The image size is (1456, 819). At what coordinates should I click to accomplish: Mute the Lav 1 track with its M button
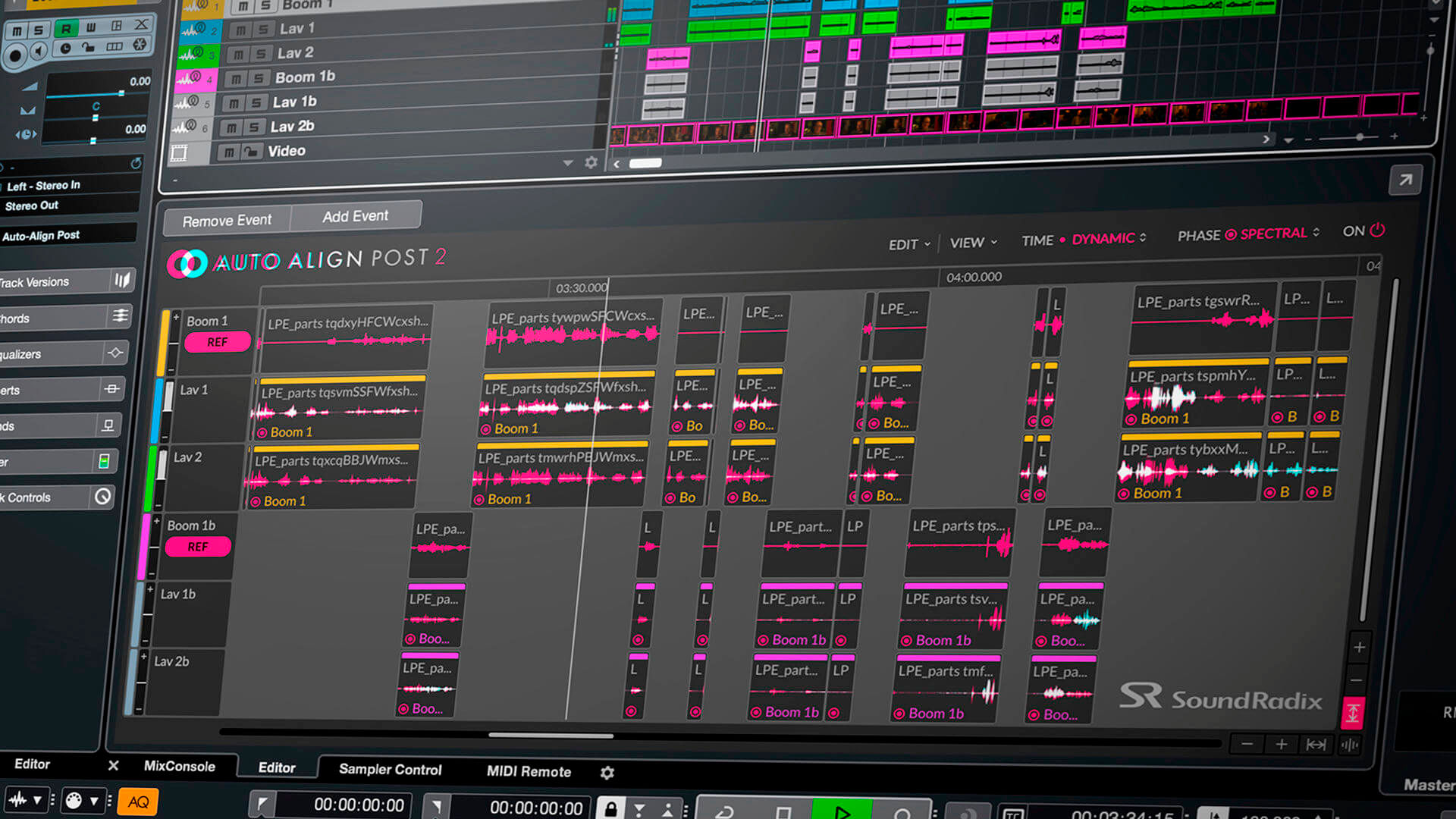[240, 28]
